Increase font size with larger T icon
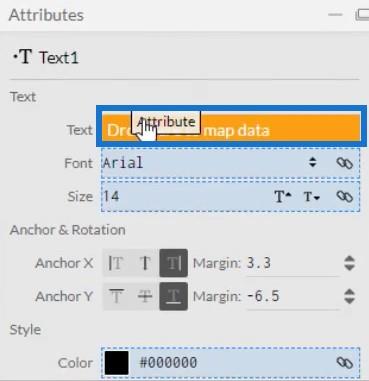The image size is (369, 381). 283,197
